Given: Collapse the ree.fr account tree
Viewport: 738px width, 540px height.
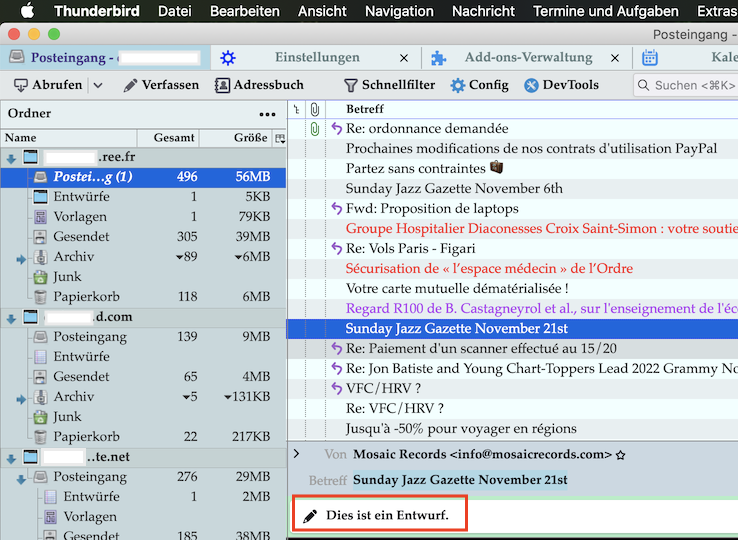Looking at the screenshot, I should point(11,158).
